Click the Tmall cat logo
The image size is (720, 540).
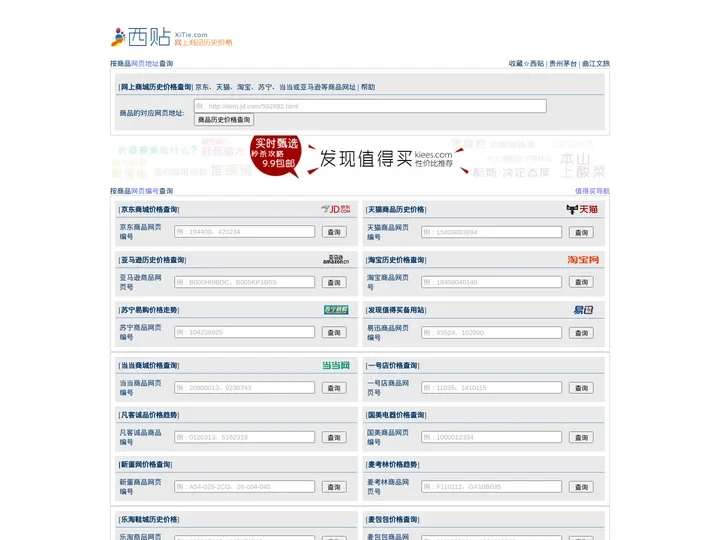coord(582,209)
